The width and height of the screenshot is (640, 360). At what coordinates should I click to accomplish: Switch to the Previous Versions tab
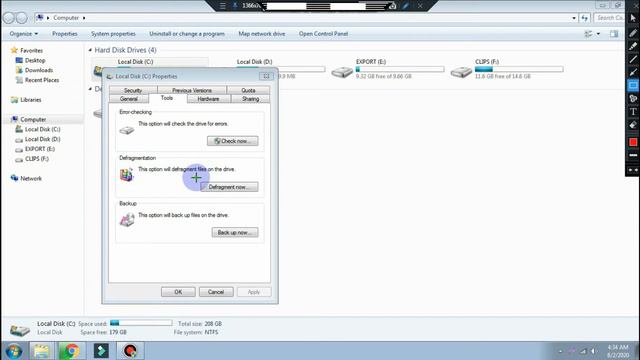click(192, 90)
